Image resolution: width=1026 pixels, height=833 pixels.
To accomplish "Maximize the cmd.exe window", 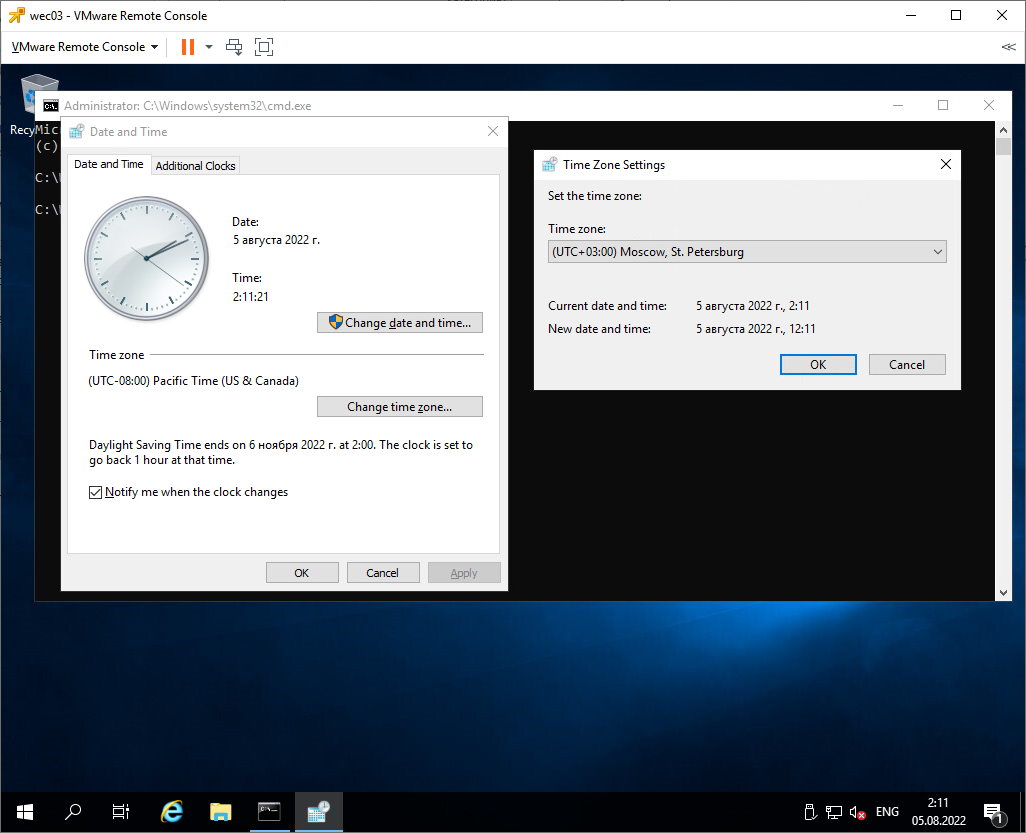I will click(943, 105).
